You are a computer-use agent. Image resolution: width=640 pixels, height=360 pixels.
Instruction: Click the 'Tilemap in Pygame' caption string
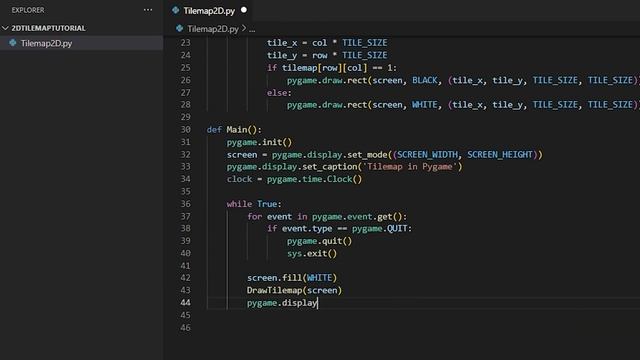coord(410,167)
